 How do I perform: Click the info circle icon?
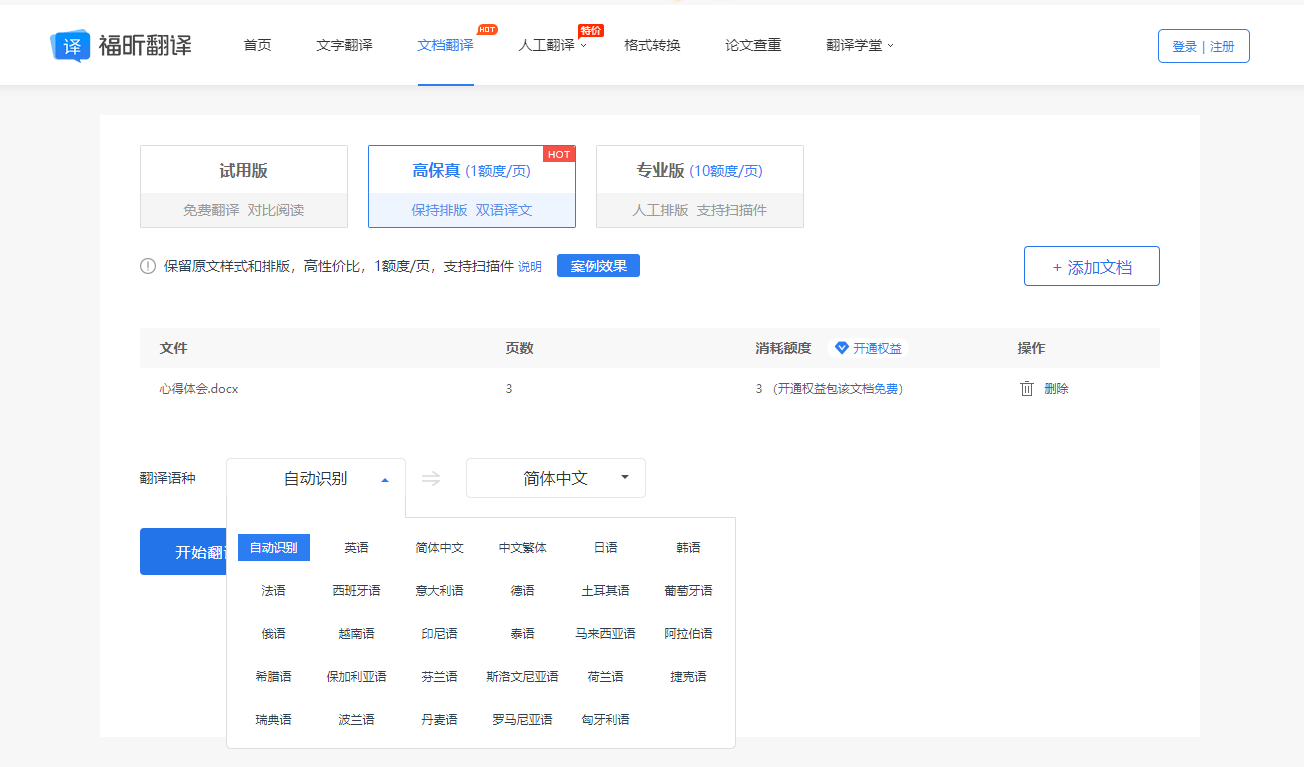(148, 266)
